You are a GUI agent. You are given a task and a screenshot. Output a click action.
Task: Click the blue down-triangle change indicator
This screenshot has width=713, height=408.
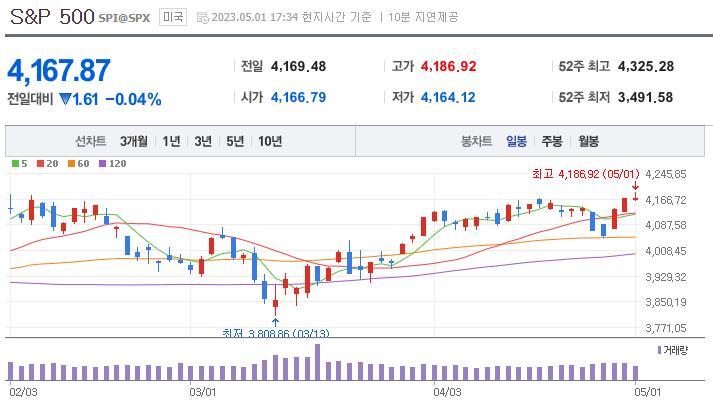point(66,99)
